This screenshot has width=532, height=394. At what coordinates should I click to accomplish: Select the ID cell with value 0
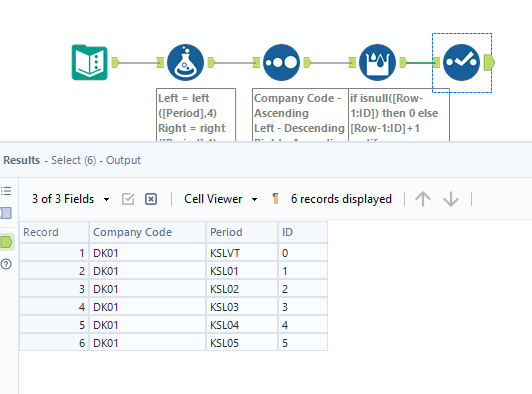[303, 253]
